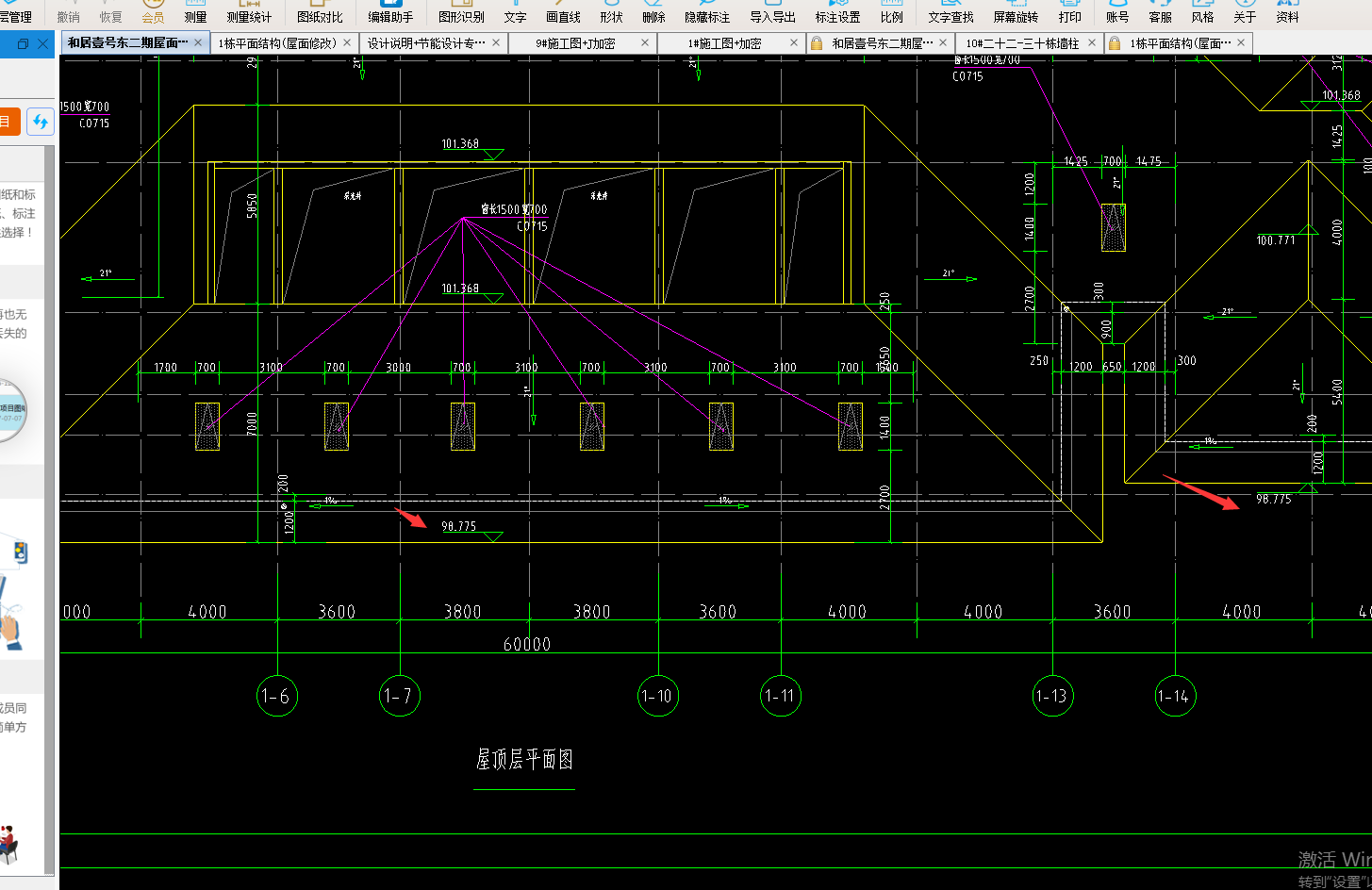Click the 比例 scale tool

point(891,12)
